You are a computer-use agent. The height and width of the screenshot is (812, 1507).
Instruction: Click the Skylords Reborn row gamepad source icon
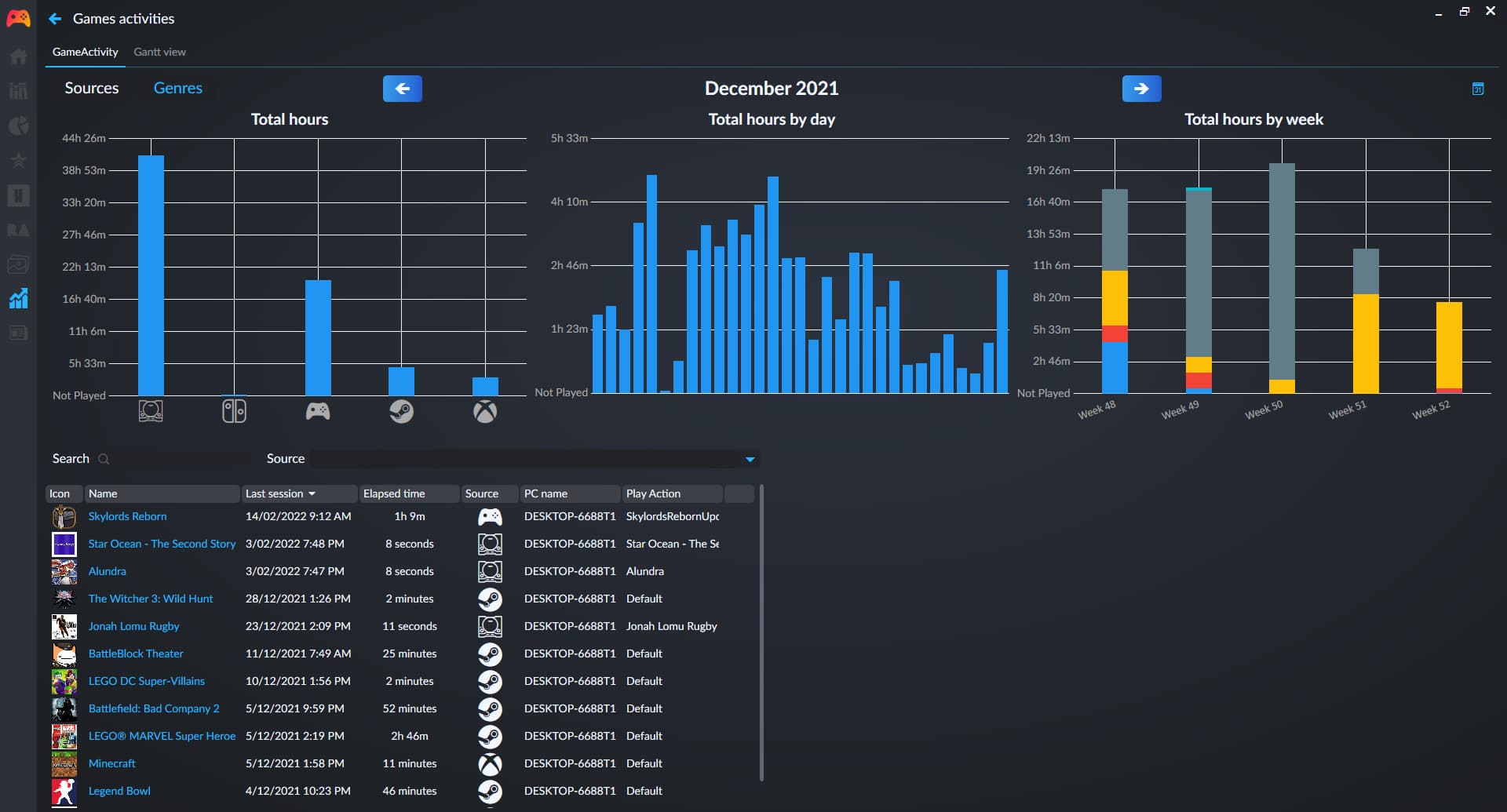pyautogui.click(x=491, y=517)
